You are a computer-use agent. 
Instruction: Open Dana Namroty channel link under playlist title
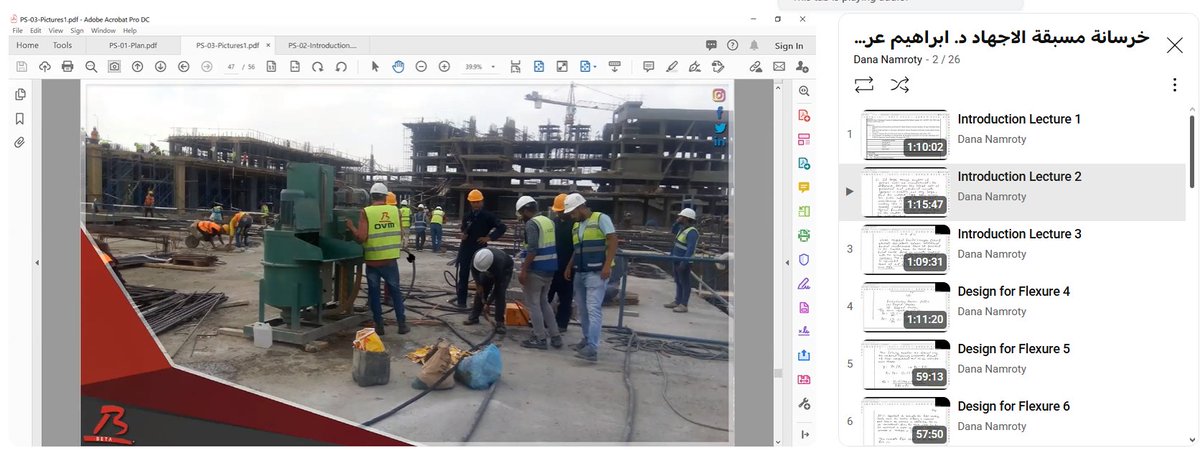coord(887,59)
